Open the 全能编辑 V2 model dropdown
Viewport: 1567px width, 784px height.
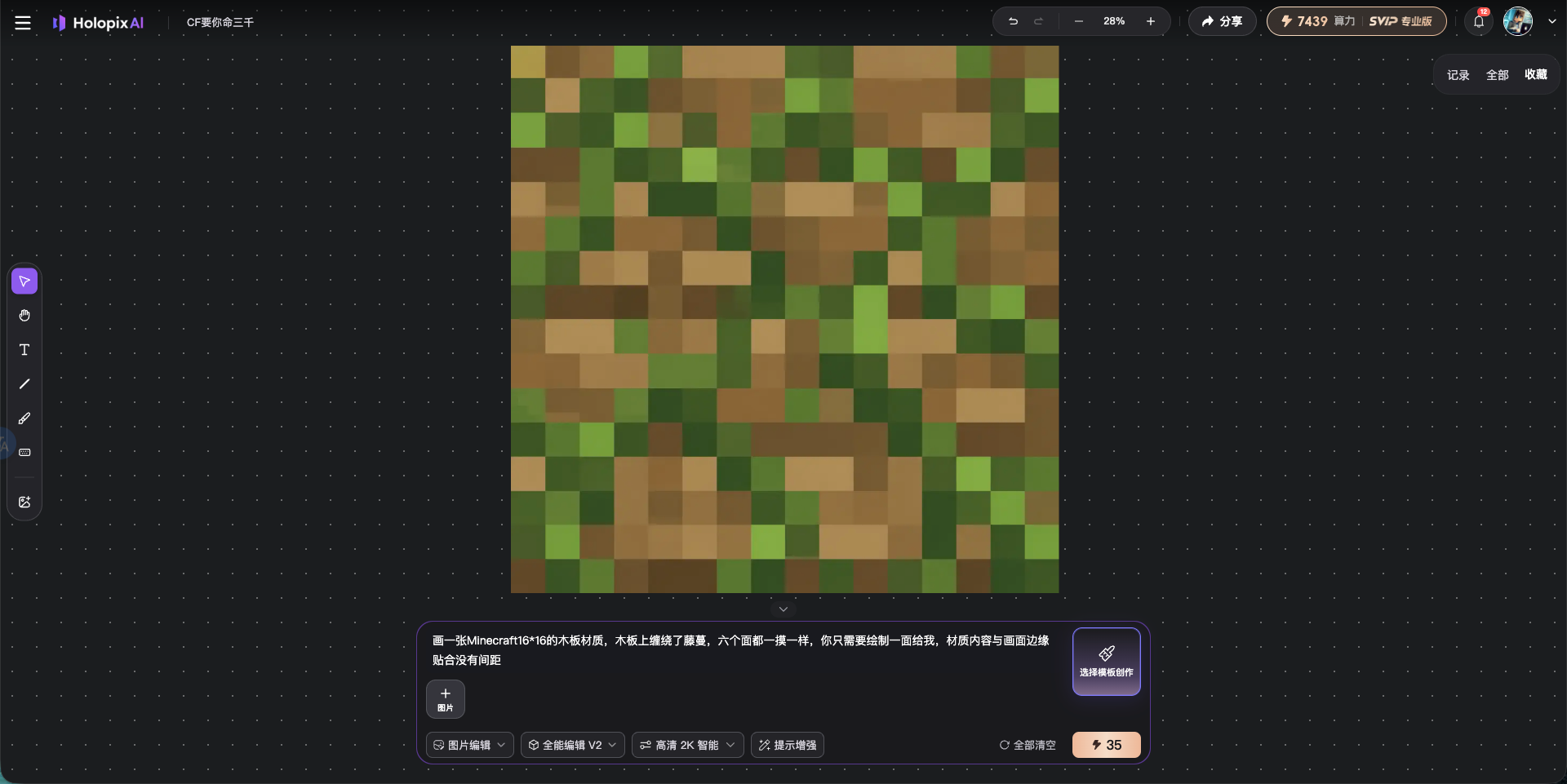click(x=573, y=745)
